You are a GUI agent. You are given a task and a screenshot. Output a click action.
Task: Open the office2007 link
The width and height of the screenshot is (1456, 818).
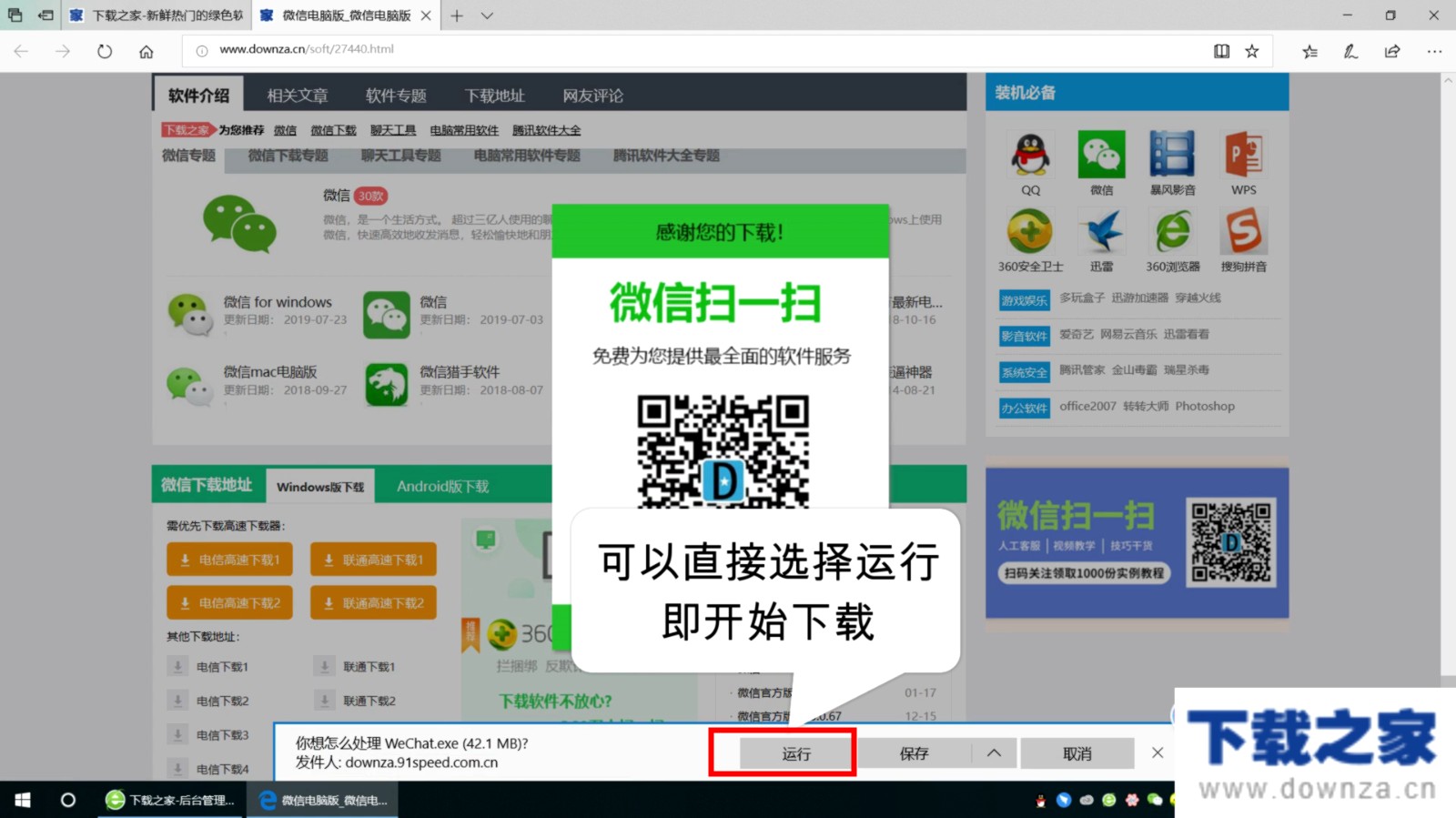click(x=1087, y=406)
